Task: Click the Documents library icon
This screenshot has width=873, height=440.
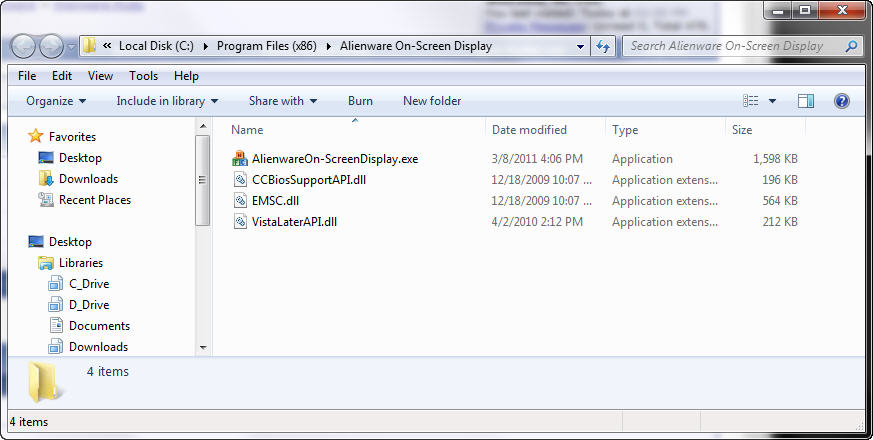Action: (x=56, y=325)
